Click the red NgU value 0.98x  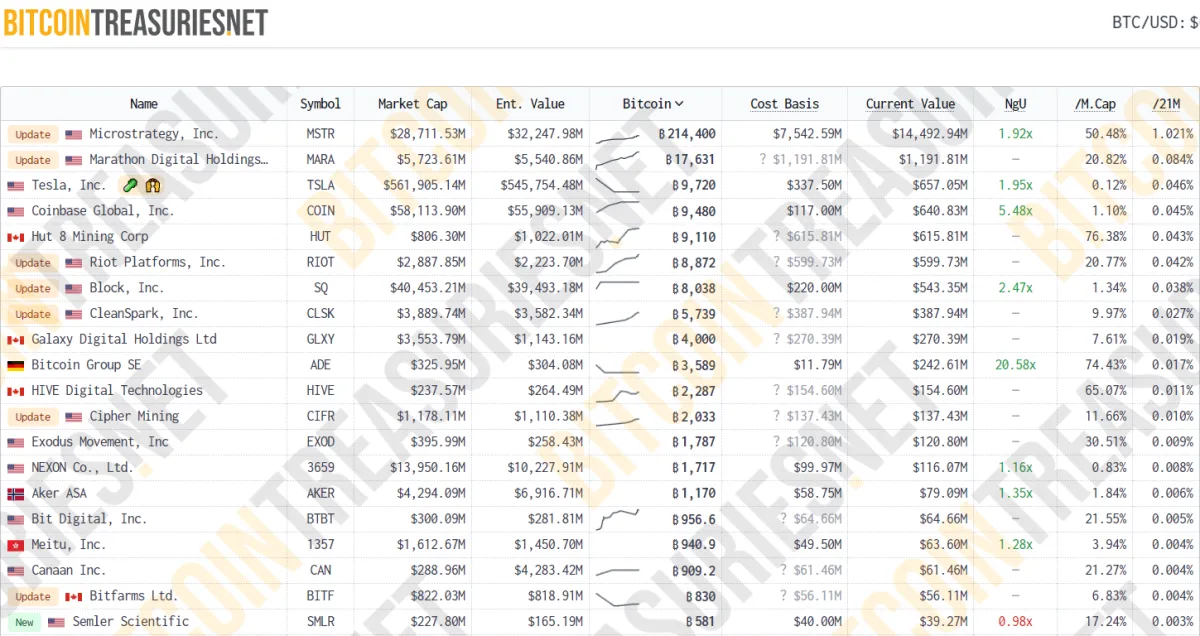tap(1017, 622)
